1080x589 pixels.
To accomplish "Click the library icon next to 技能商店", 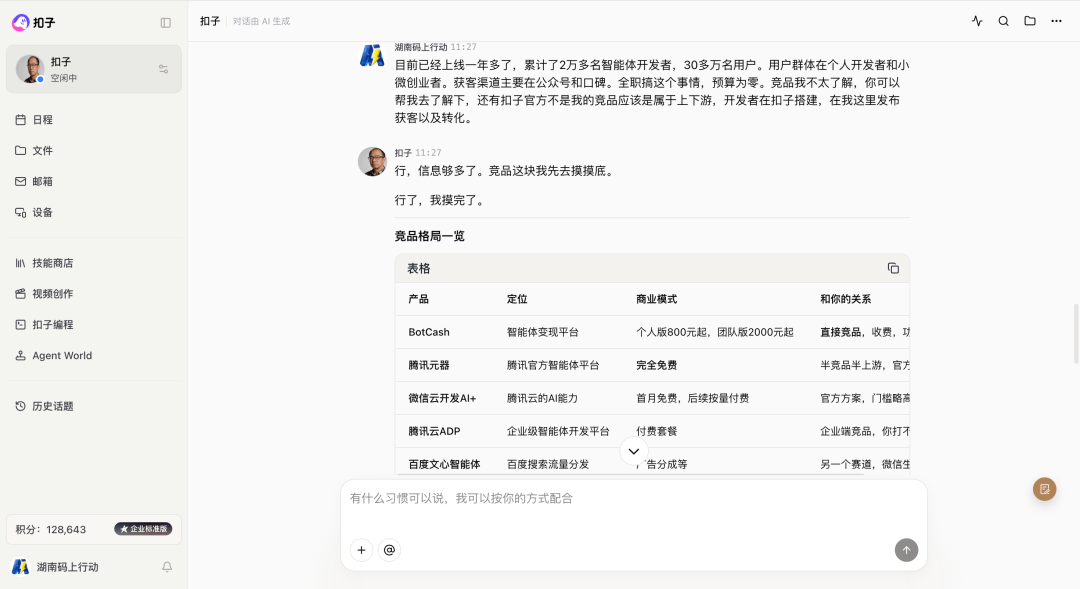I will pyautogui.click(x=21, y=263).
